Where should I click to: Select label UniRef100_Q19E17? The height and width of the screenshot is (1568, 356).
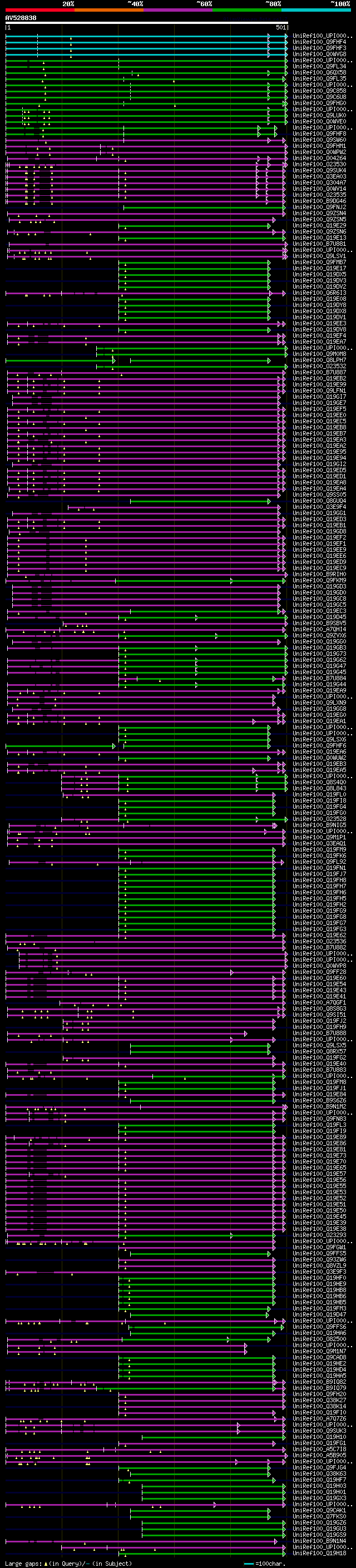[319, 269]
